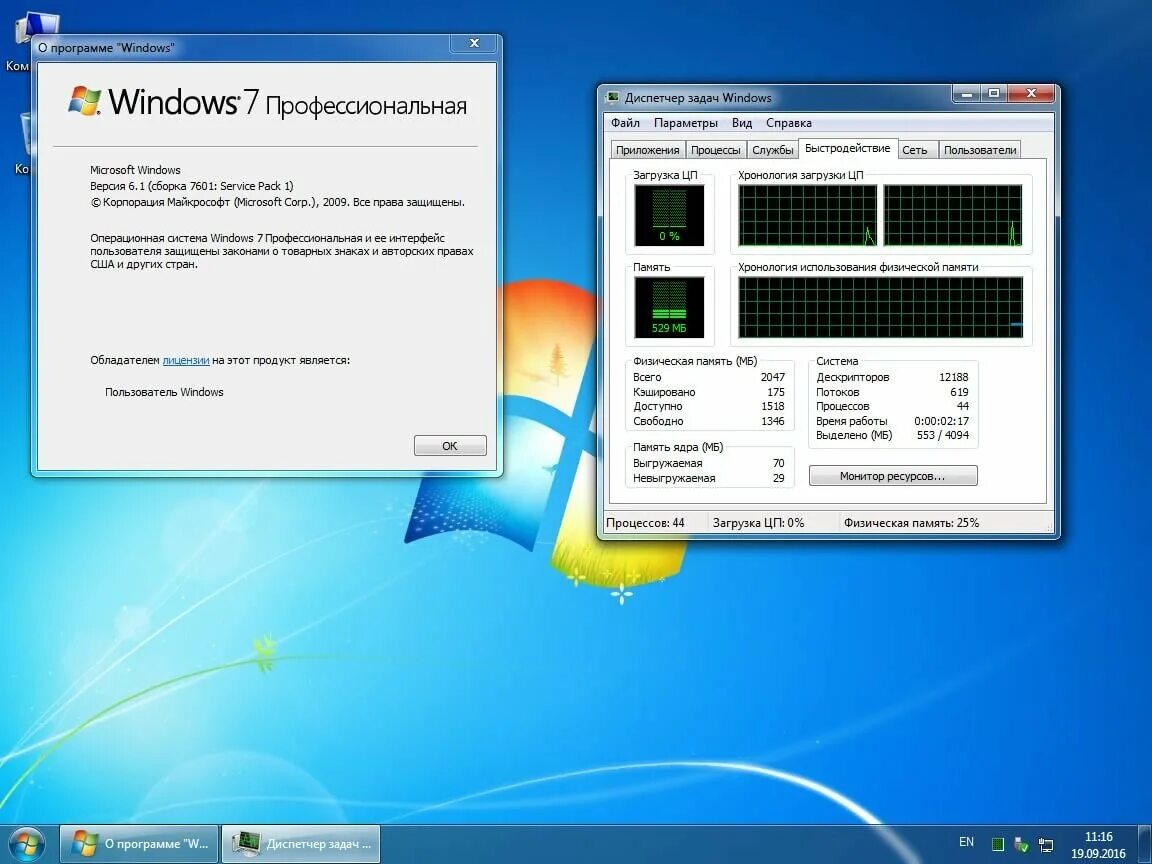Click the Start orb button
The height and width of the screenshot is (864, 1152).
[x=26, y=846]
